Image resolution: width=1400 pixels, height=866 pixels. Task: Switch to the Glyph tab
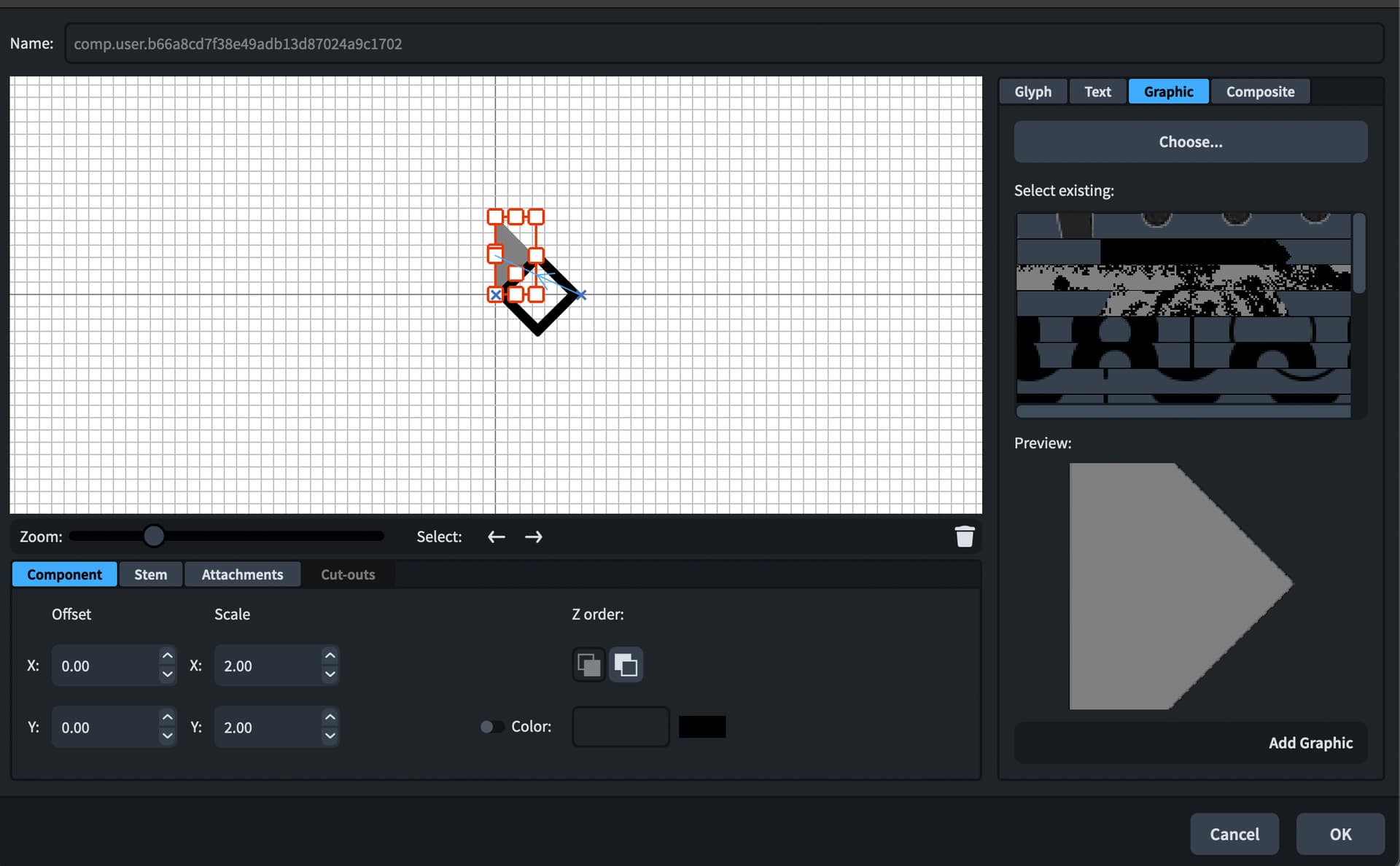[x=1032, y=92]
